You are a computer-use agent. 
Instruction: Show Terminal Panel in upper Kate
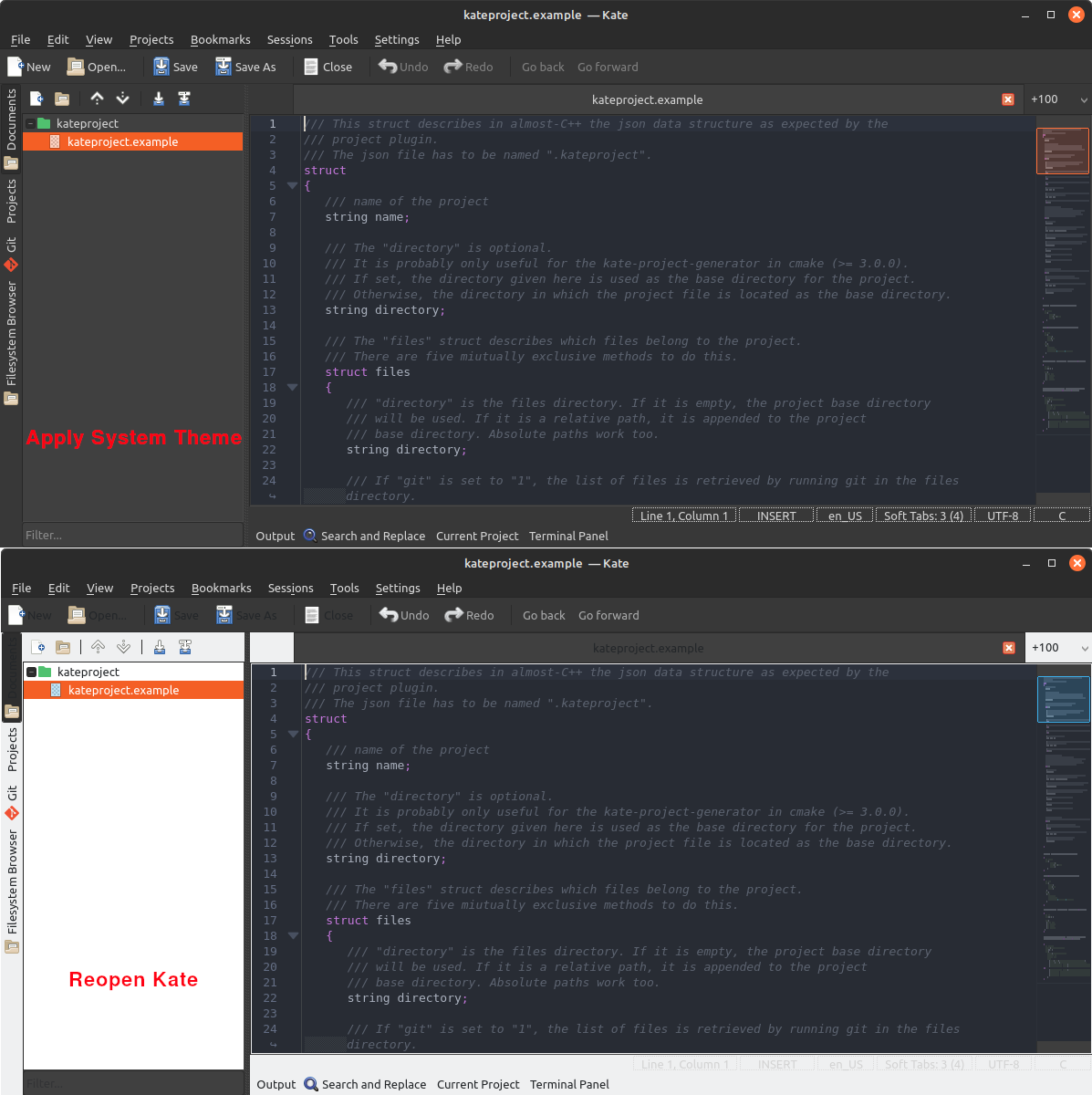tap(568, 536)
